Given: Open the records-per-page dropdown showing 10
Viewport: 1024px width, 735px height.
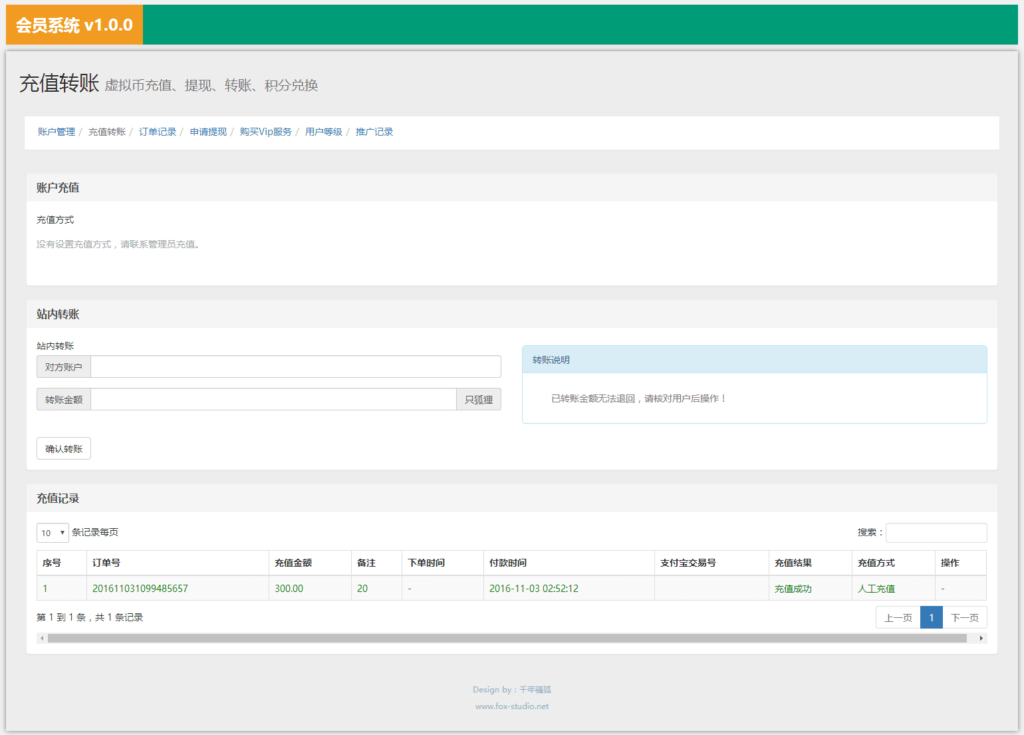Looking at the screenshot, I should tap(52, 533).
